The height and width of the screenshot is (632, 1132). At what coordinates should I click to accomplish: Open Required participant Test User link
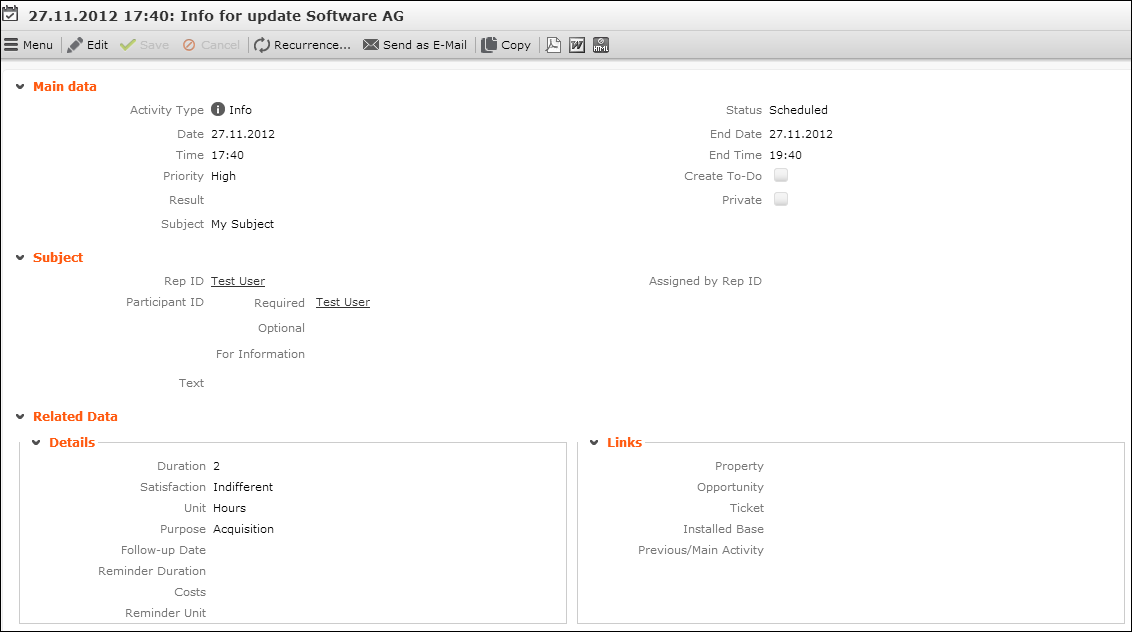point(342,302)
